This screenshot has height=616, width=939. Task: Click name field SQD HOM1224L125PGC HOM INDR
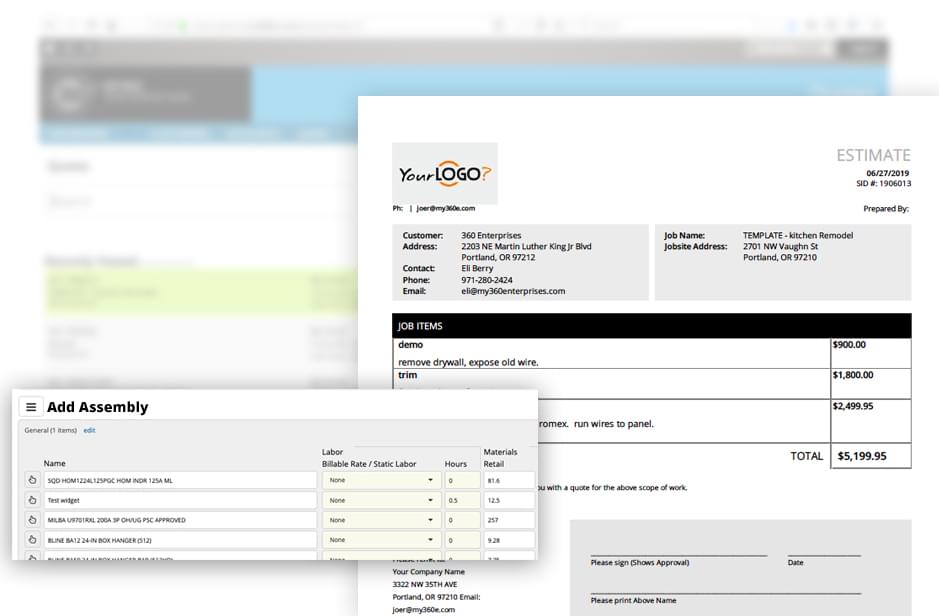(x=180, y=480)
